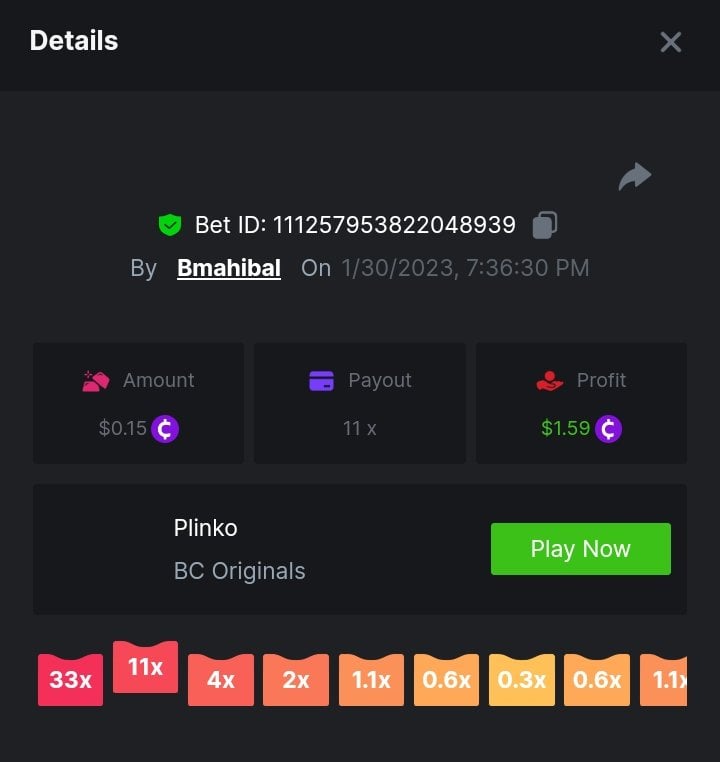Click the share arrow icon

[x=634, y=177]
